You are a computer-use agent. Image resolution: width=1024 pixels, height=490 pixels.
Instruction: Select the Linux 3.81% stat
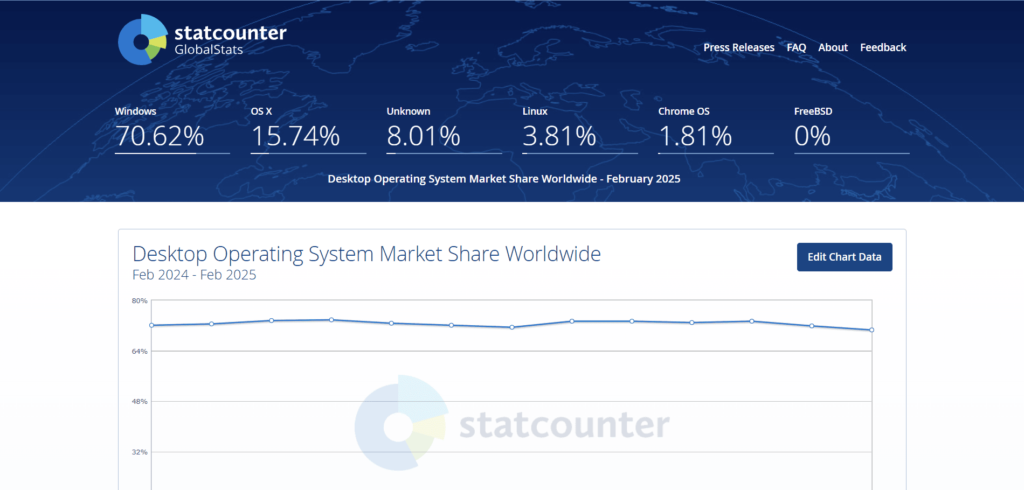(580, 130)
